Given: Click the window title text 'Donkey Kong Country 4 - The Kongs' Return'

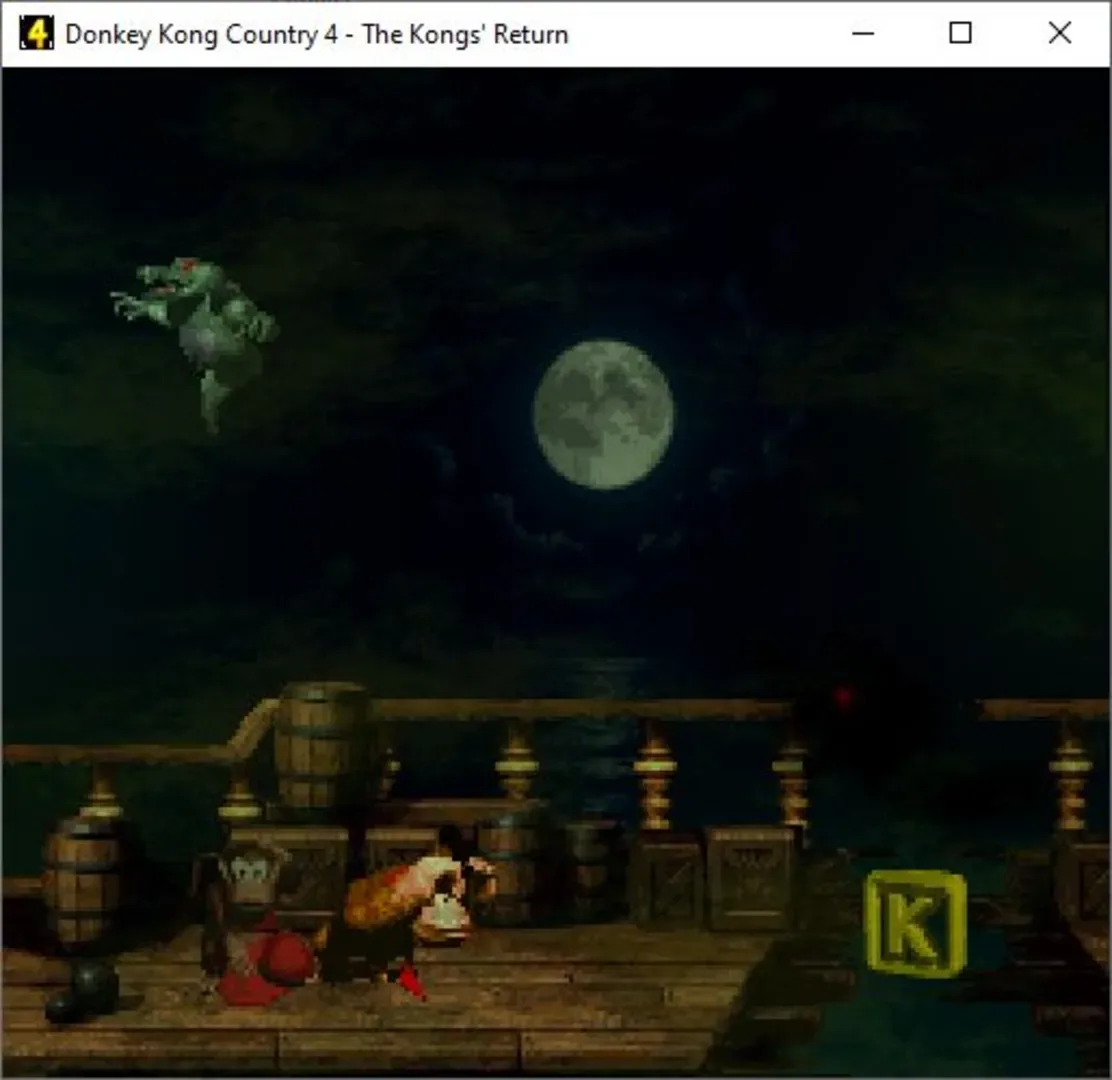Looking at the screenshot, I should [316, 35].
